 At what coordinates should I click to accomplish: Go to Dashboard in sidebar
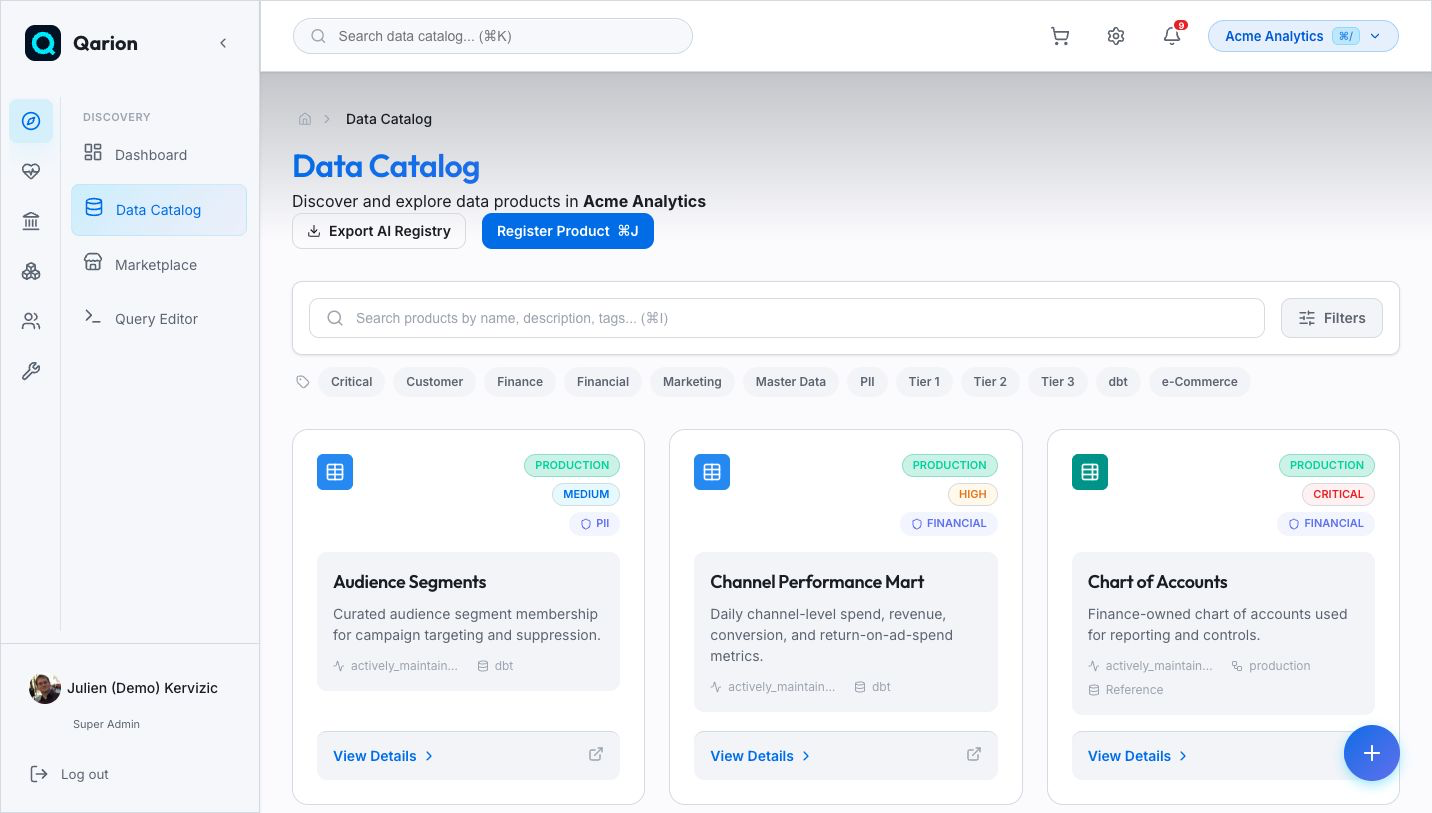click(159, 154)
